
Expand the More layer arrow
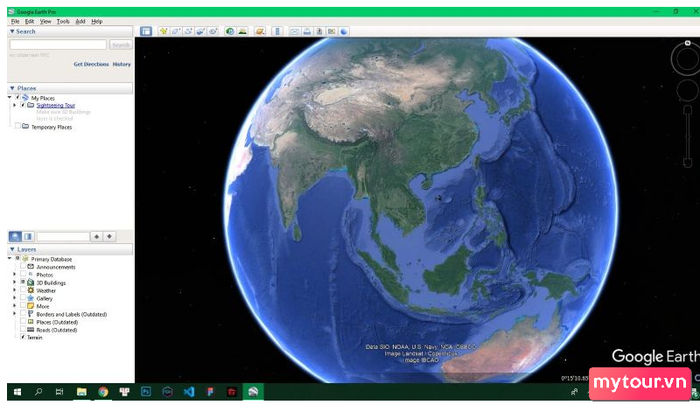pyautogui.click(x=14, y=306)
